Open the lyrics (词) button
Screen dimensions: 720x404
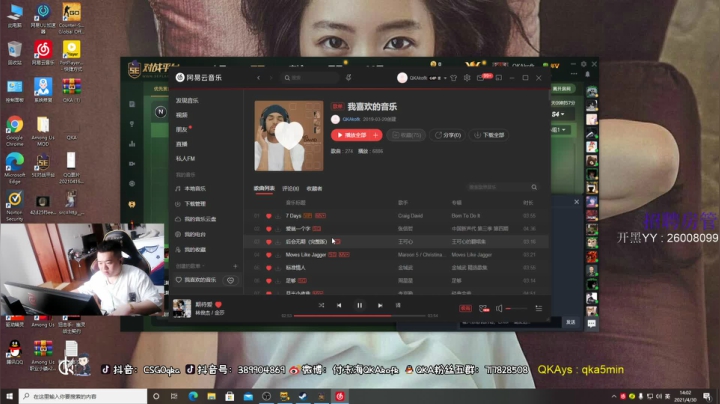tap(398, 305)
